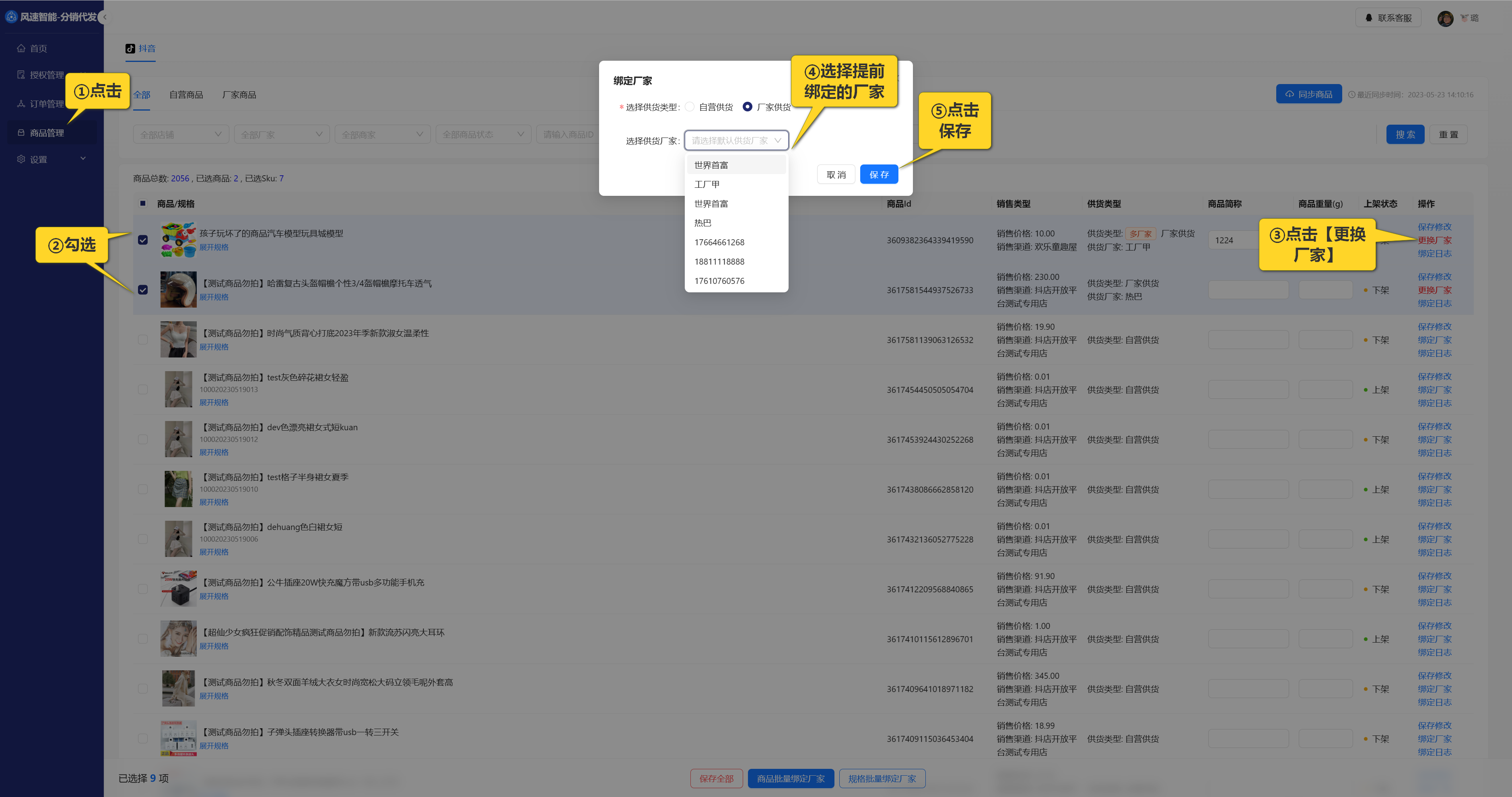The width and height of the screenshot is (1512, 797).
Task: Select 热巴 in the dropdown list
Action: tap(702, 223)
